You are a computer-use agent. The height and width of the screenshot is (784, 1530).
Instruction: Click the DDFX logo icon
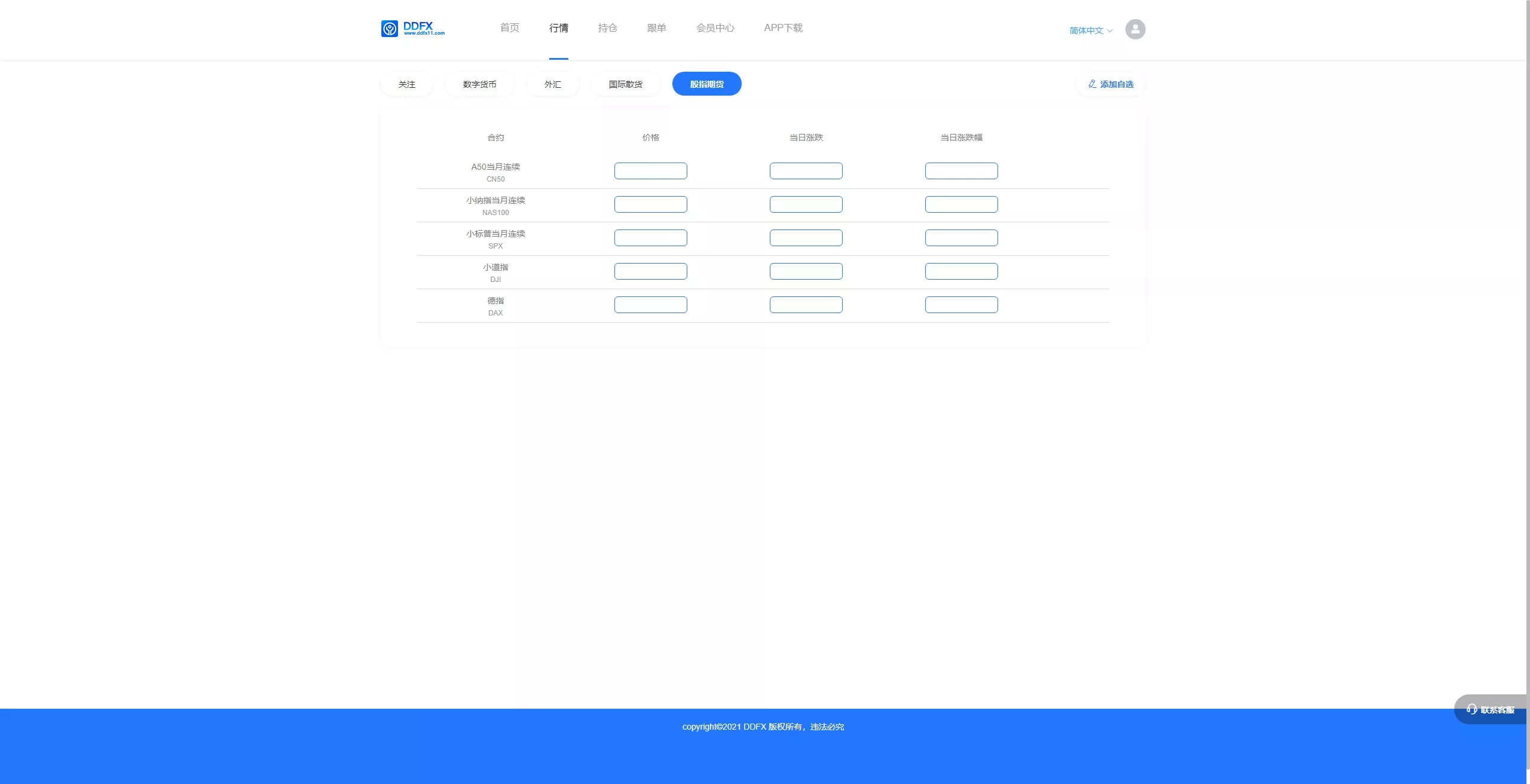click(390, 29)
